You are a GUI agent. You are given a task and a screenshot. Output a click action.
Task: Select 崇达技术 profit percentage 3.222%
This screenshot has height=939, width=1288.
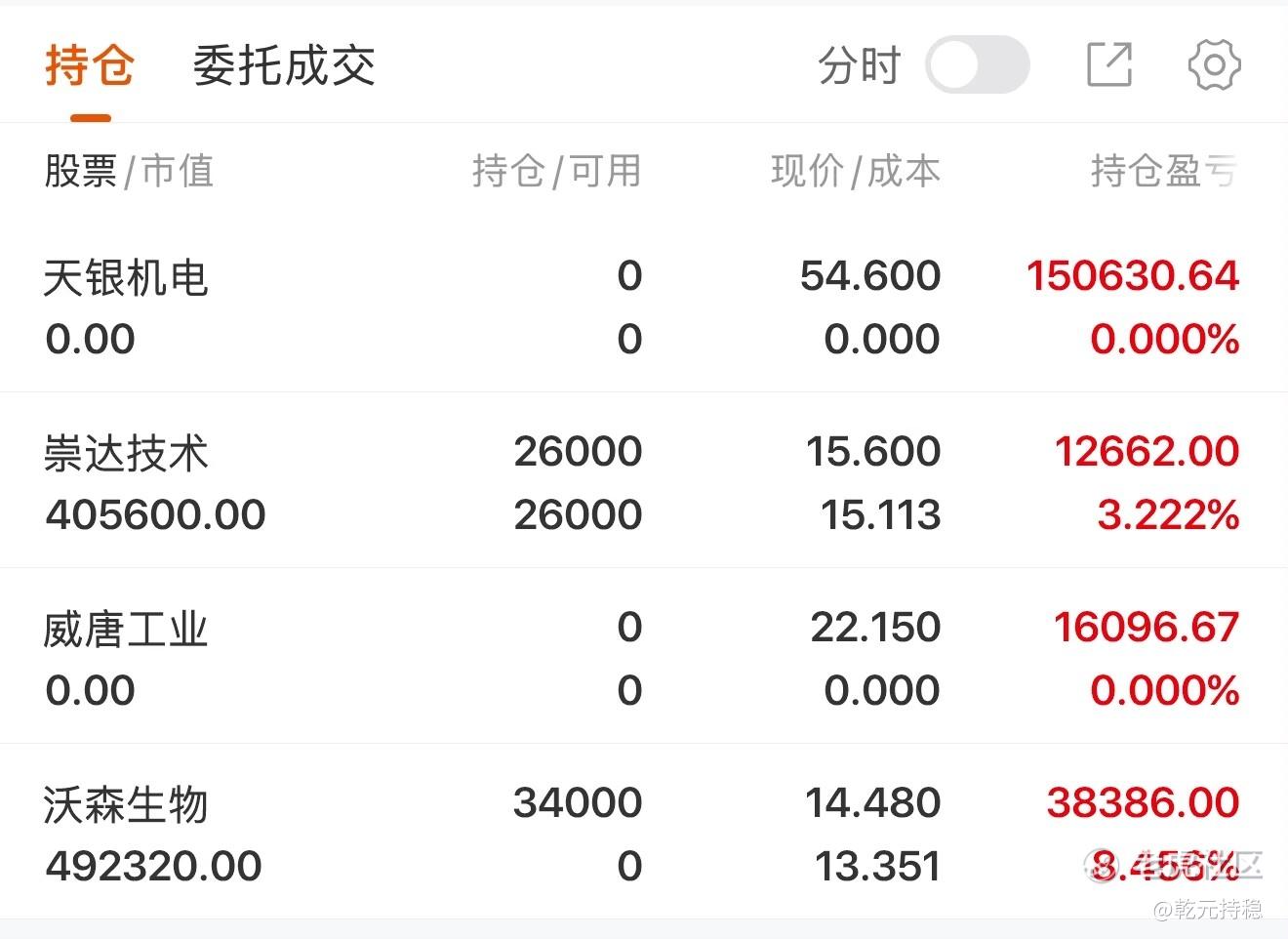point(1168,514)
